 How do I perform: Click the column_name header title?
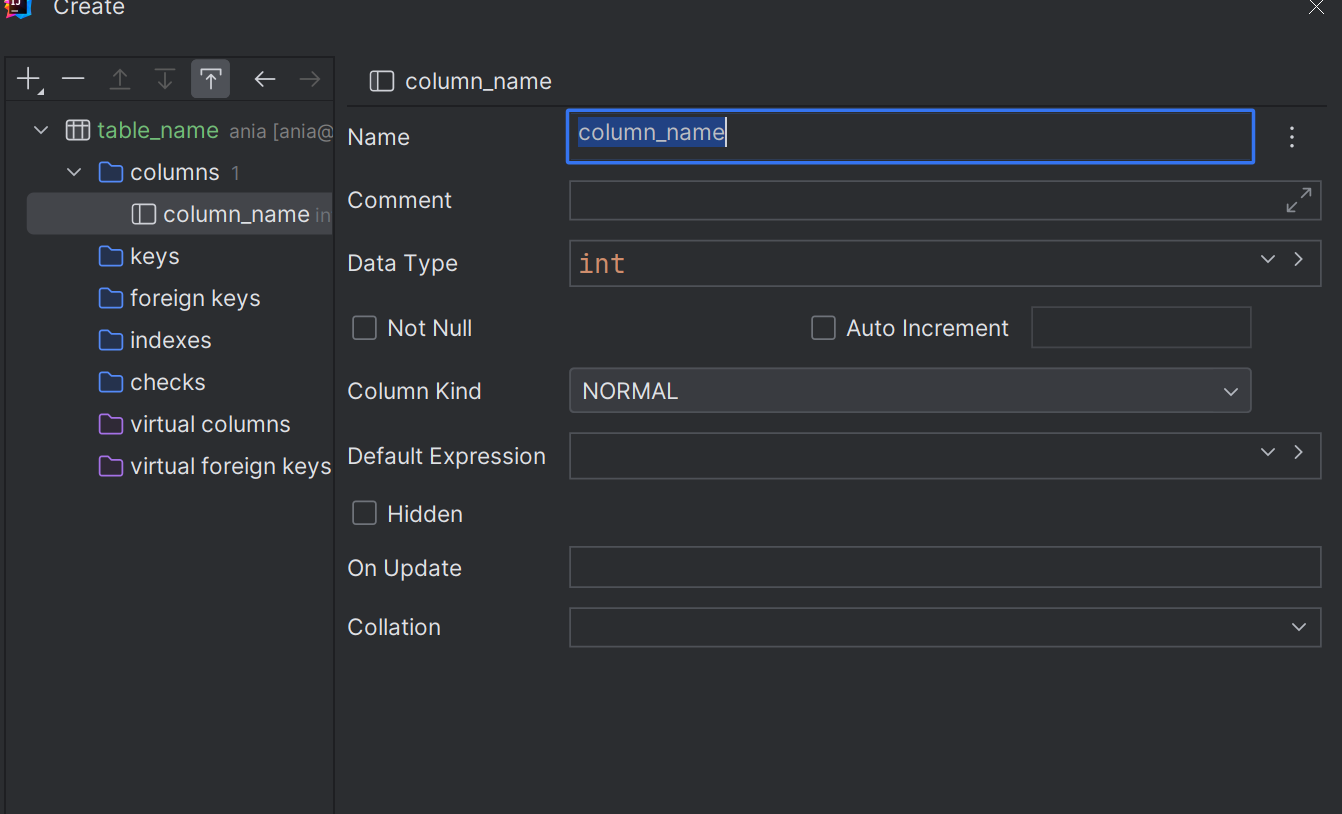(478, 81)
